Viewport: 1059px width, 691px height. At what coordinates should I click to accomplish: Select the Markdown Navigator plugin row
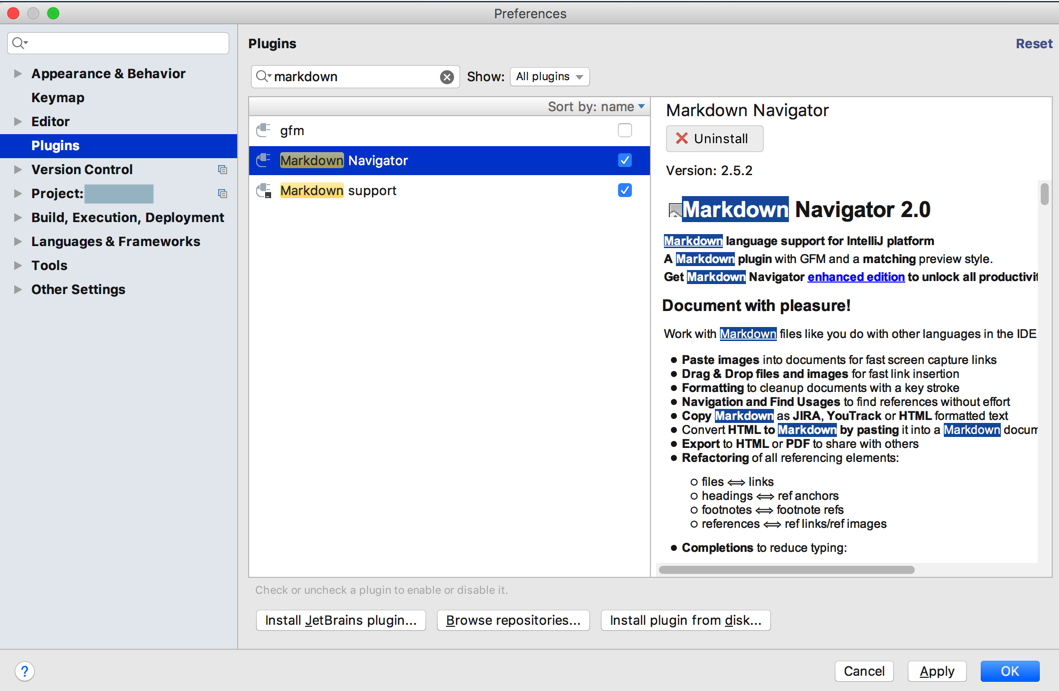pos(449,160)
